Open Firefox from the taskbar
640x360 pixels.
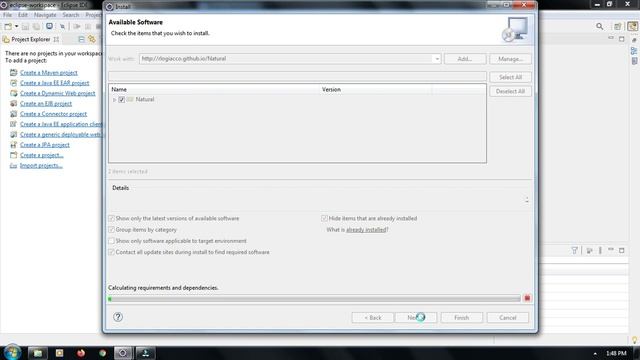point(81,353)
